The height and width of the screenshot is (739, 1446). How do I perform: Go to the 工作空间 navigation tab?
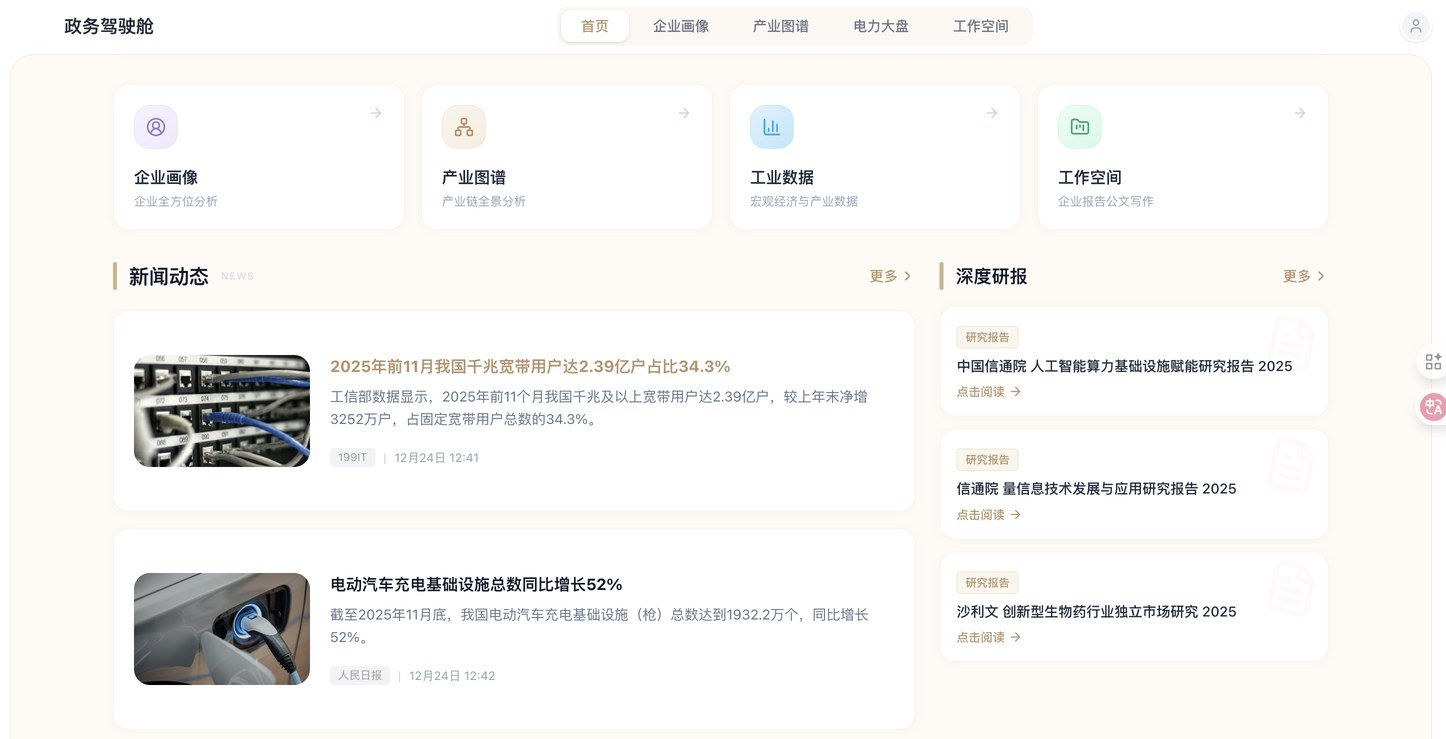coord(981,26)
